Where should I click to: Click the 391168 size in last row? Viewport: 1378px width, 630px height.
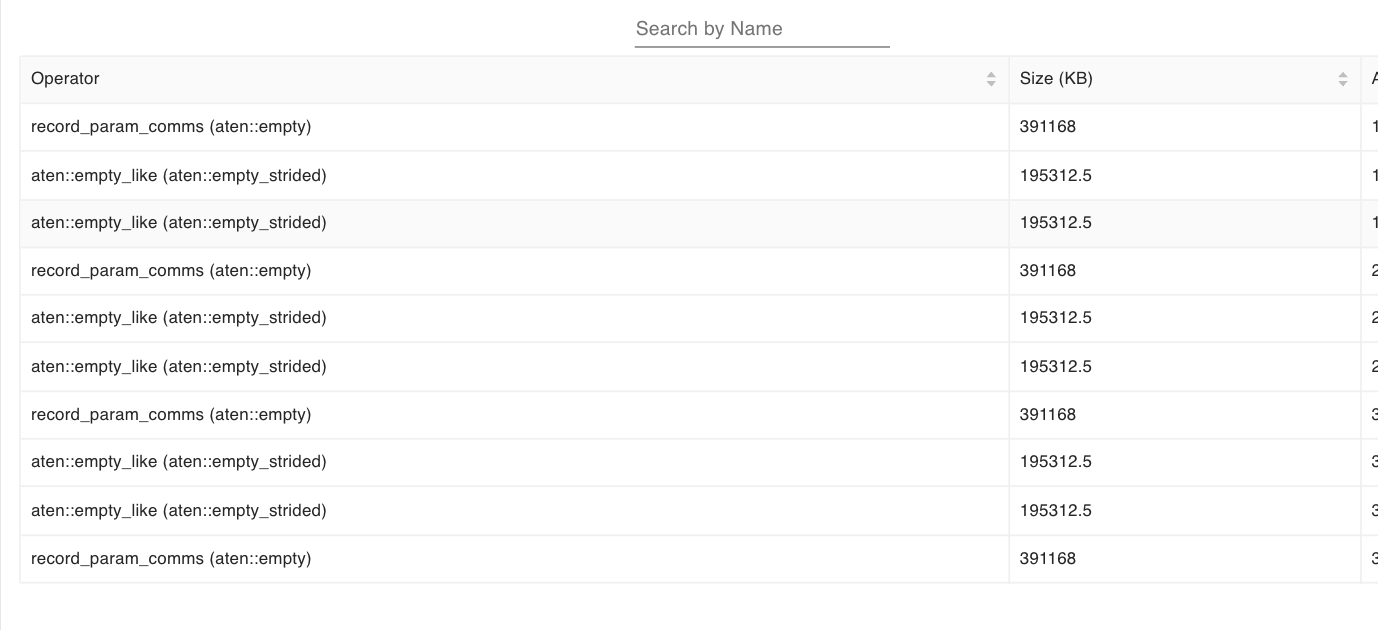[1048, 558]
